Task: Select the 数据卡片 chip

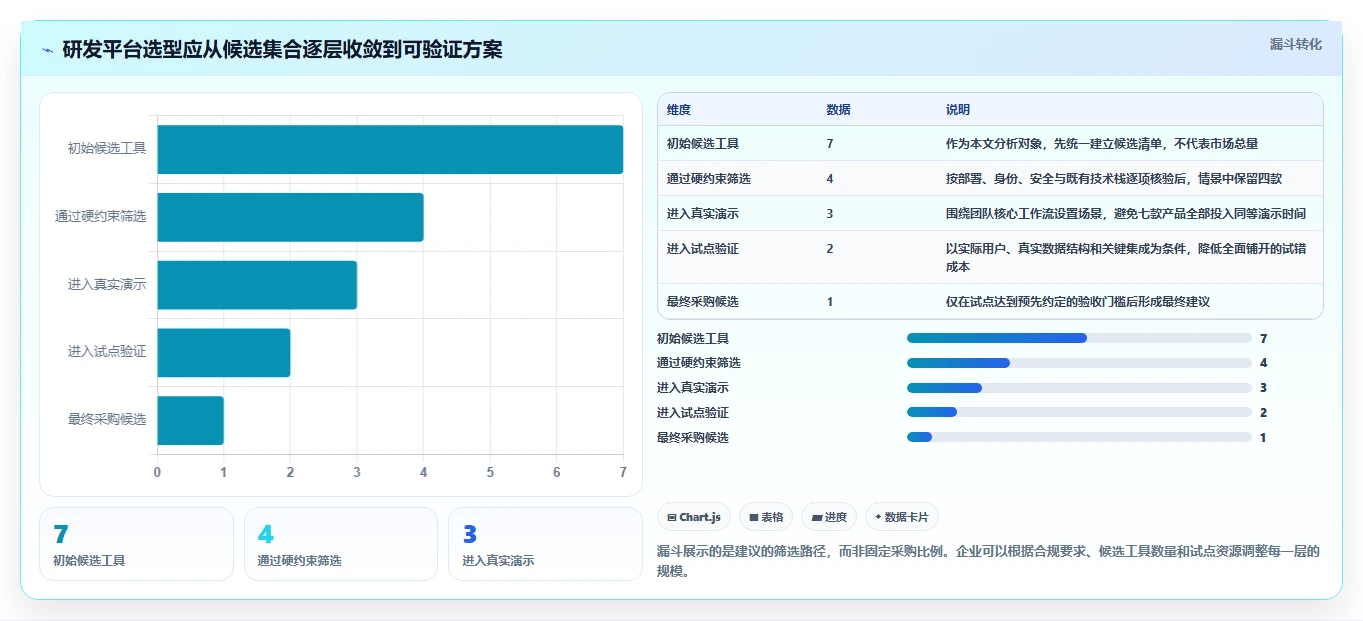Action: [902, 517]
